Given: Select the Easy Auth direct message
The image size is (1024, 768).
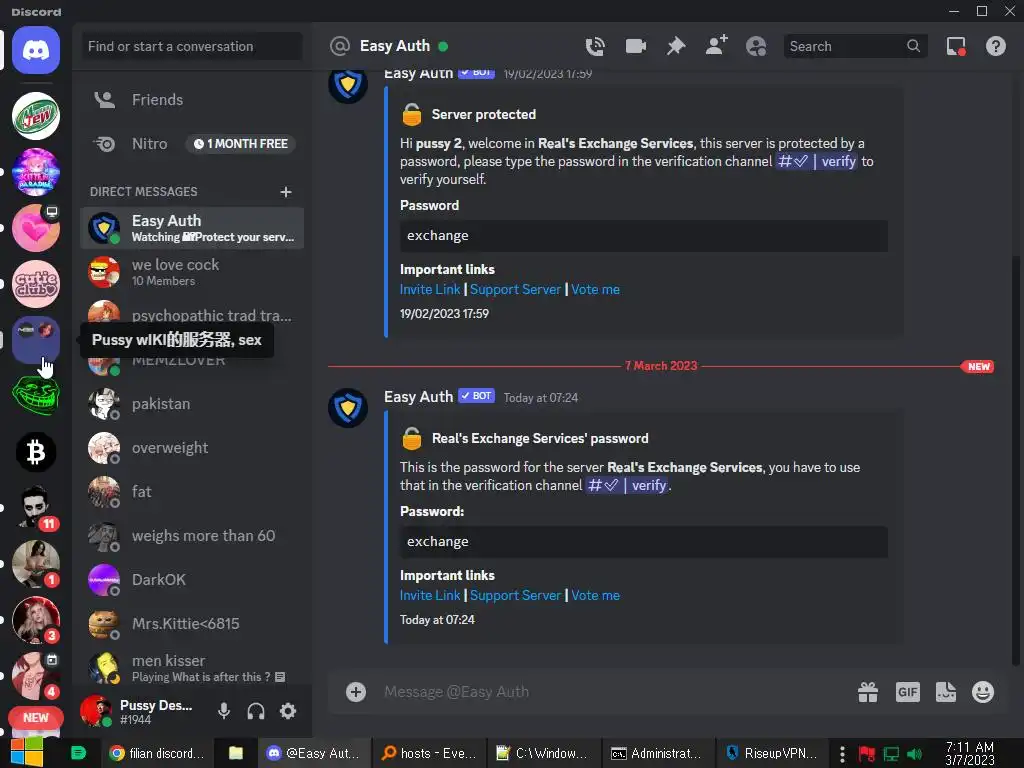Looking at the screenshot, I should click(192, 228).
